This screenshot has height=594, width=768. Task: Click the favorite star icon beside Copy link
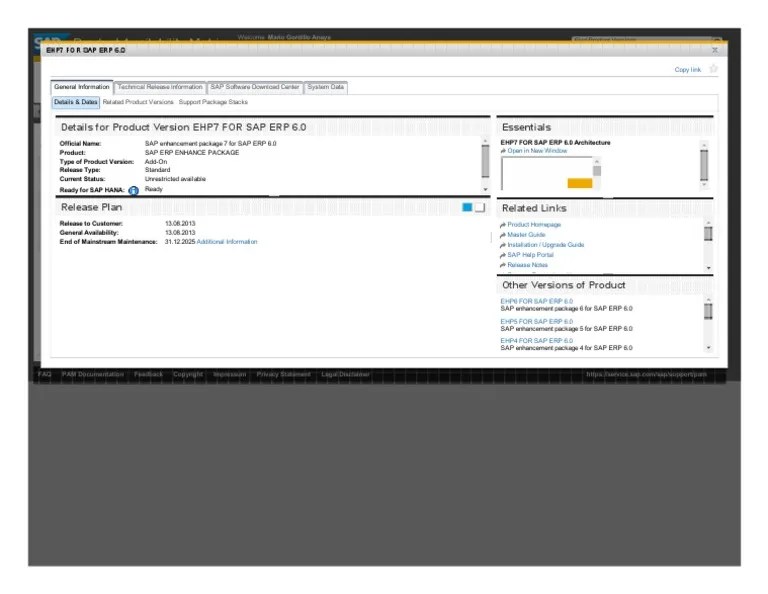coord(713,69)
